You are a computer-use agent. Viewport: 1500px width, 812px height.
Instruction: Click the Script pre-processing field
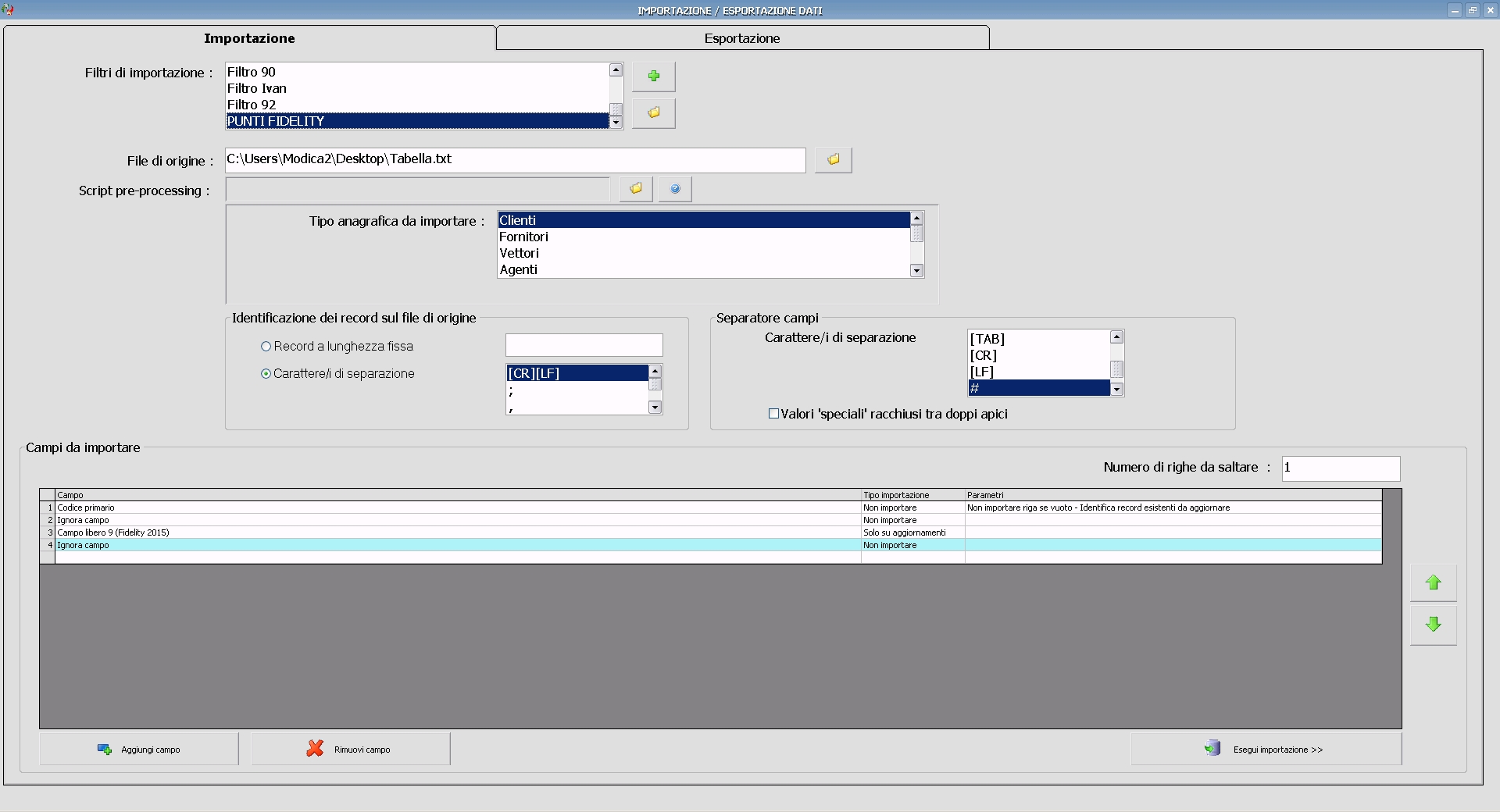pyautogui.click(x=417, y=189)
